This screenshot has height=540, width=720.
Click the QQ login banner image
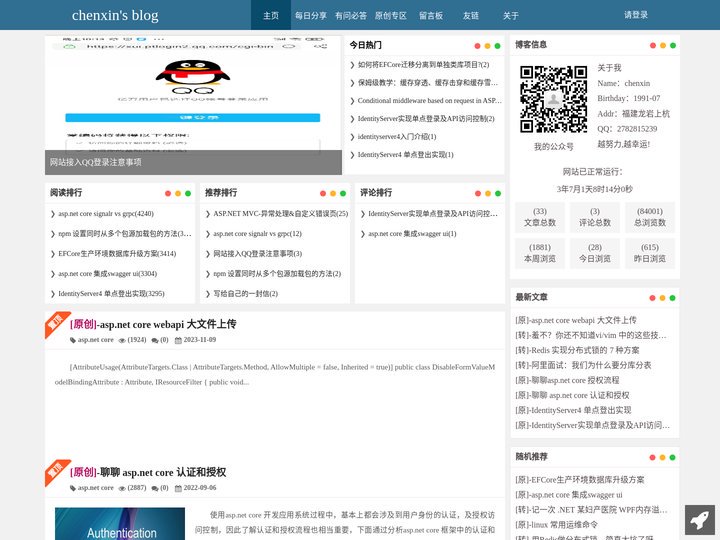193,93
